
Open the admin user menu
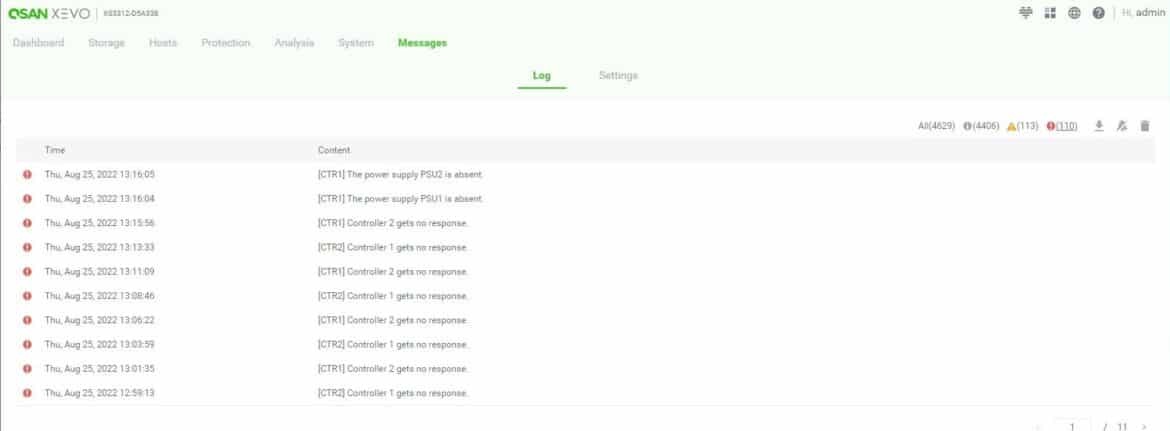1143,13
